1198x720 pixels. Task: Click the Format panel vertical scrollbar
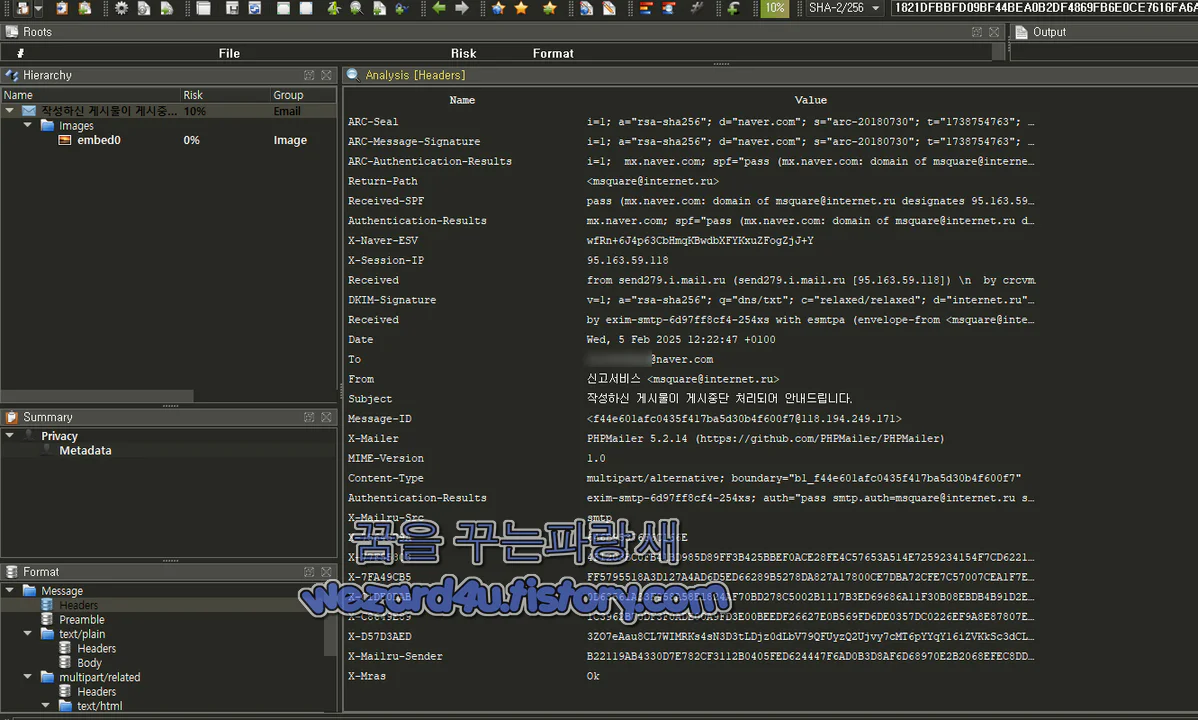pyautogui.click(x=330, y=636)
